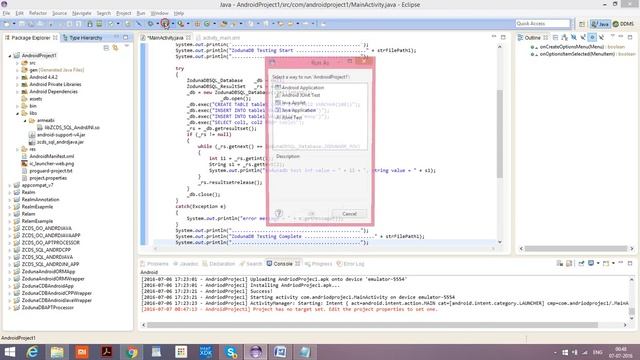The height and width of the screenshot is (360, 640).
Task: Open the File menu
Action: (x=7, y=13)
